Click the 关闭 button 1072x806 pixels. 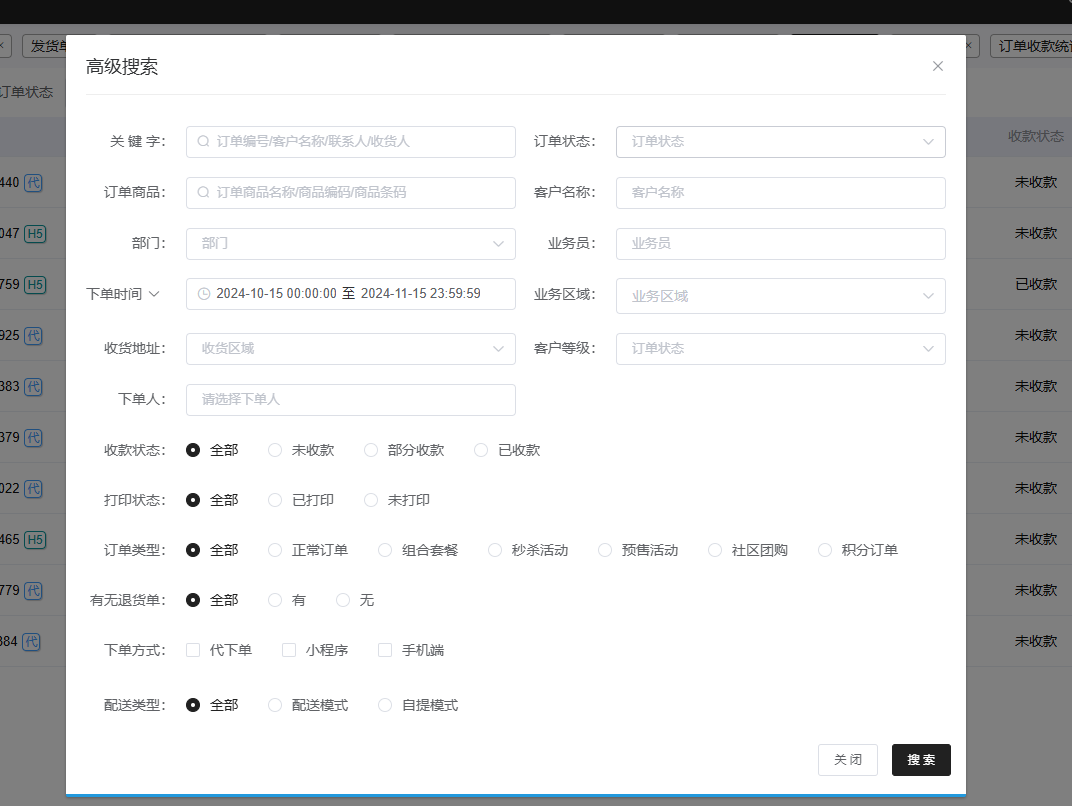[x=847, y=760]
